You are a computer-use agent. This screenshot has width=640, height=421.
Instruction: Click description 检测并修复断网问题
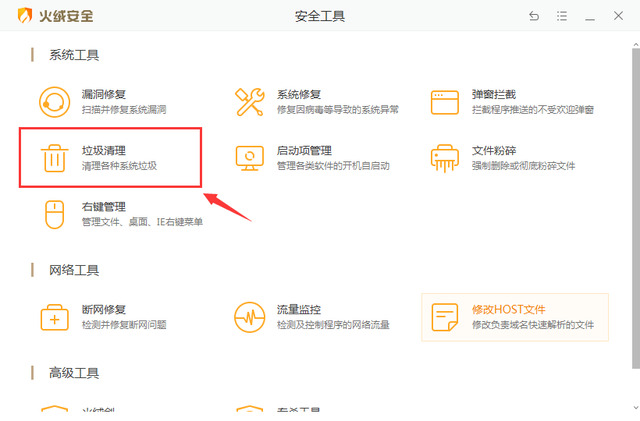(x=124, y=325)
